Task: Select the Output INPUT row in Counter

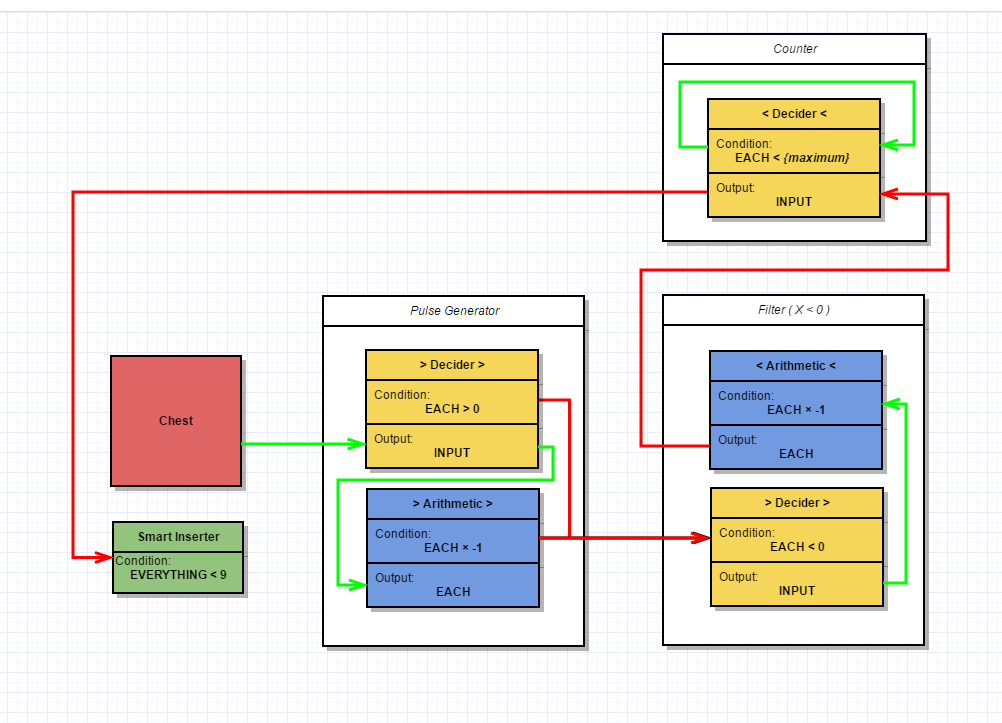Action: (793, 195)
